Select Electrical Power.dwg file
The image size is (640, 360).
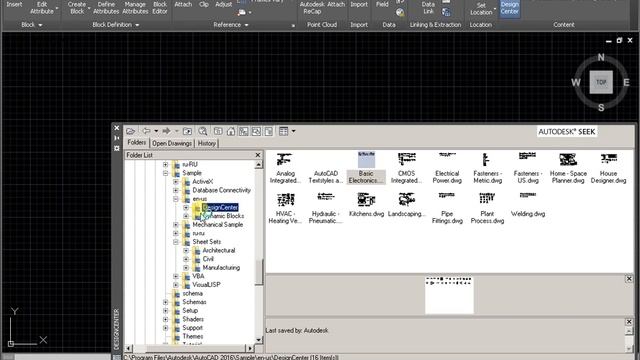click(447, 168)
